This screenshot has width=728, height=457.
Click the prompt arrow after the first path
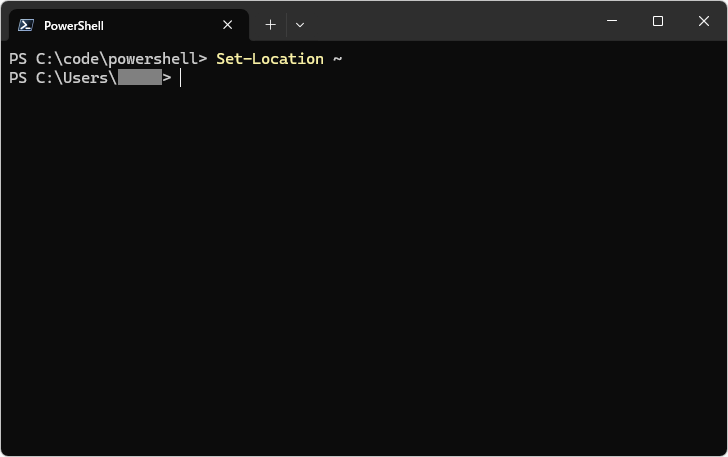[203, 59]
